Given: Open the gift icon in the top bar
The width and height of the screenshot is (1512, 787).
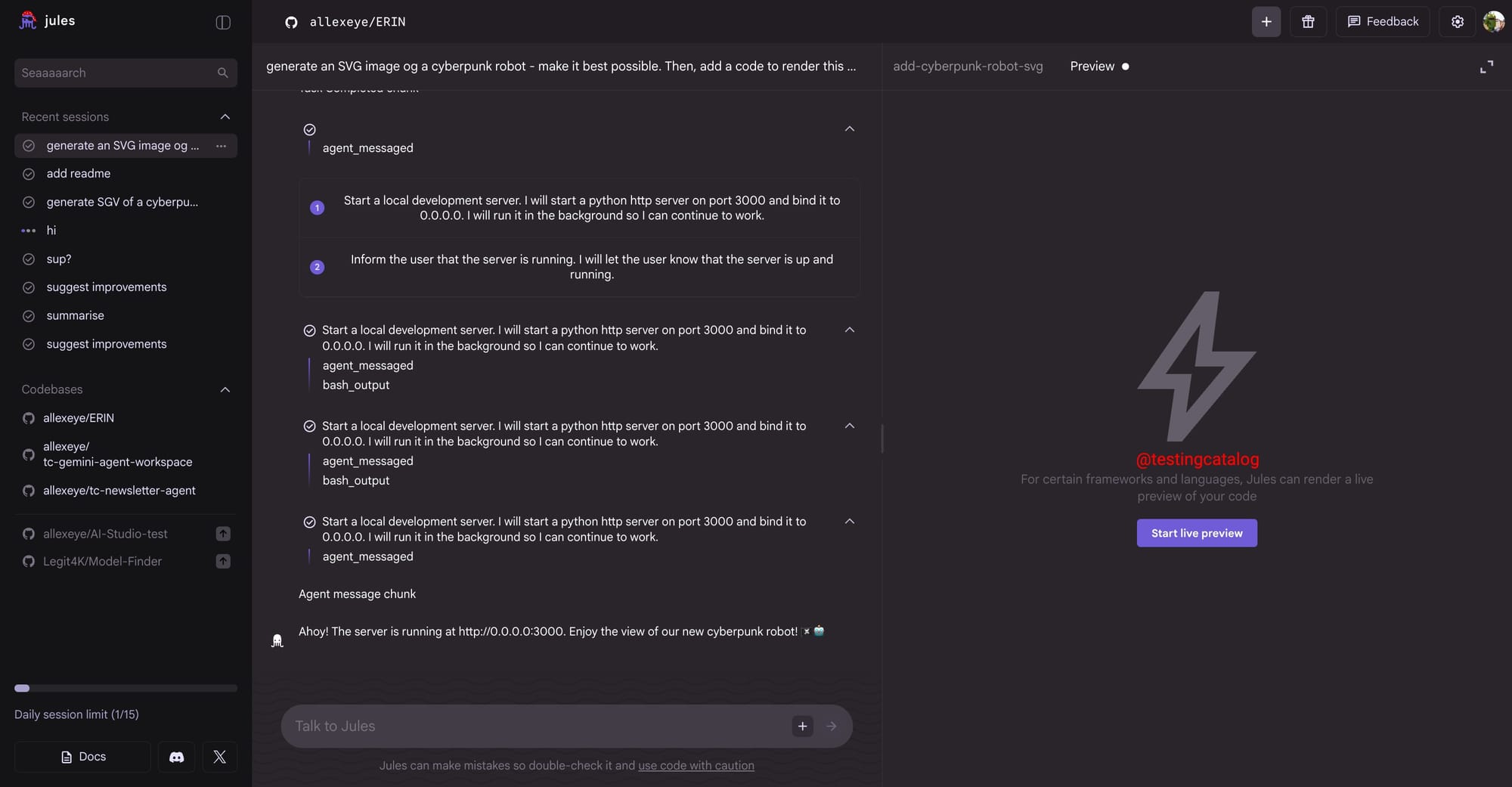Looking at the screenshot, I should 1308,22.
